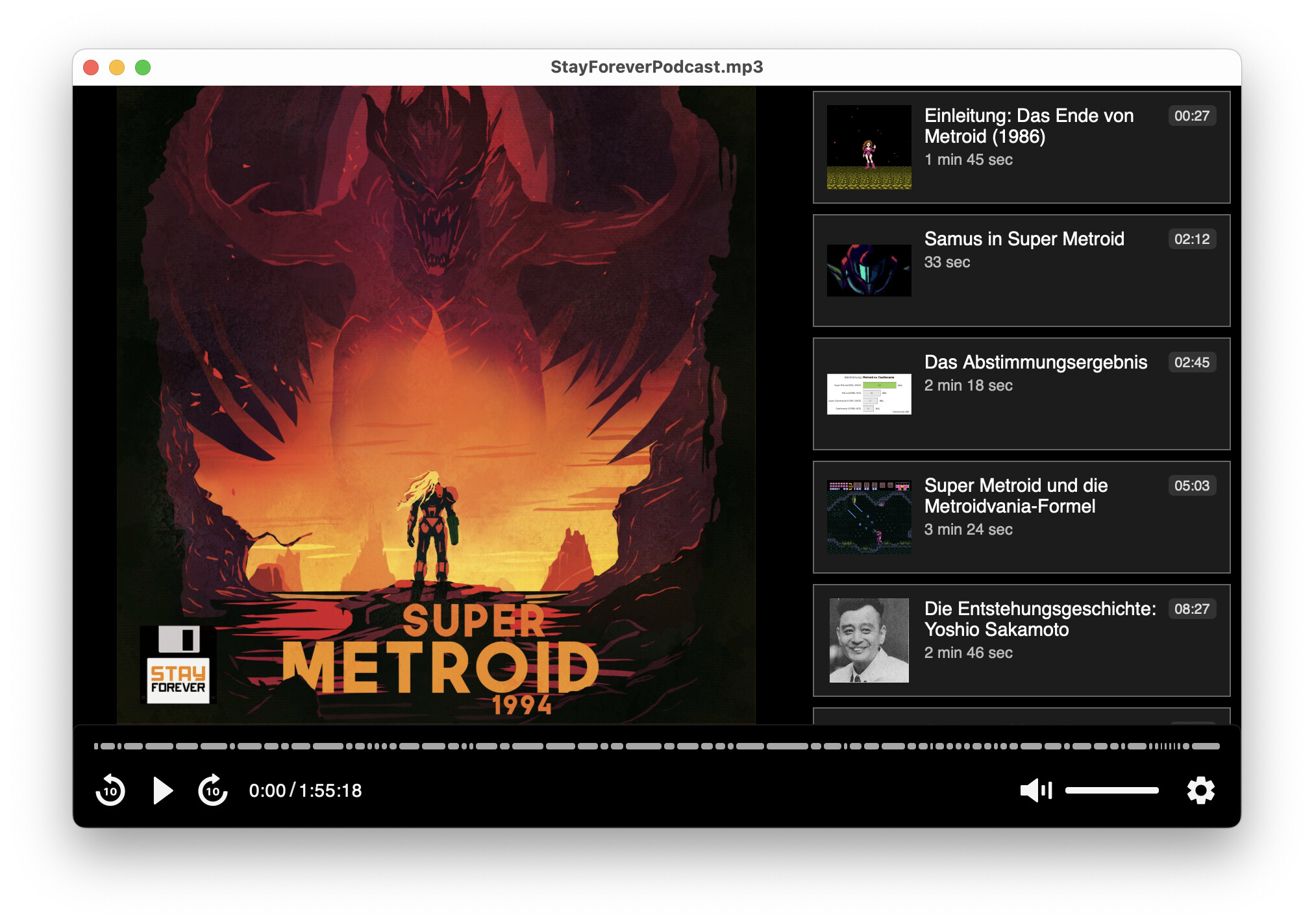Click the '1 min 45 sec' duration text
1314x924 pixels.
point(968,160)
